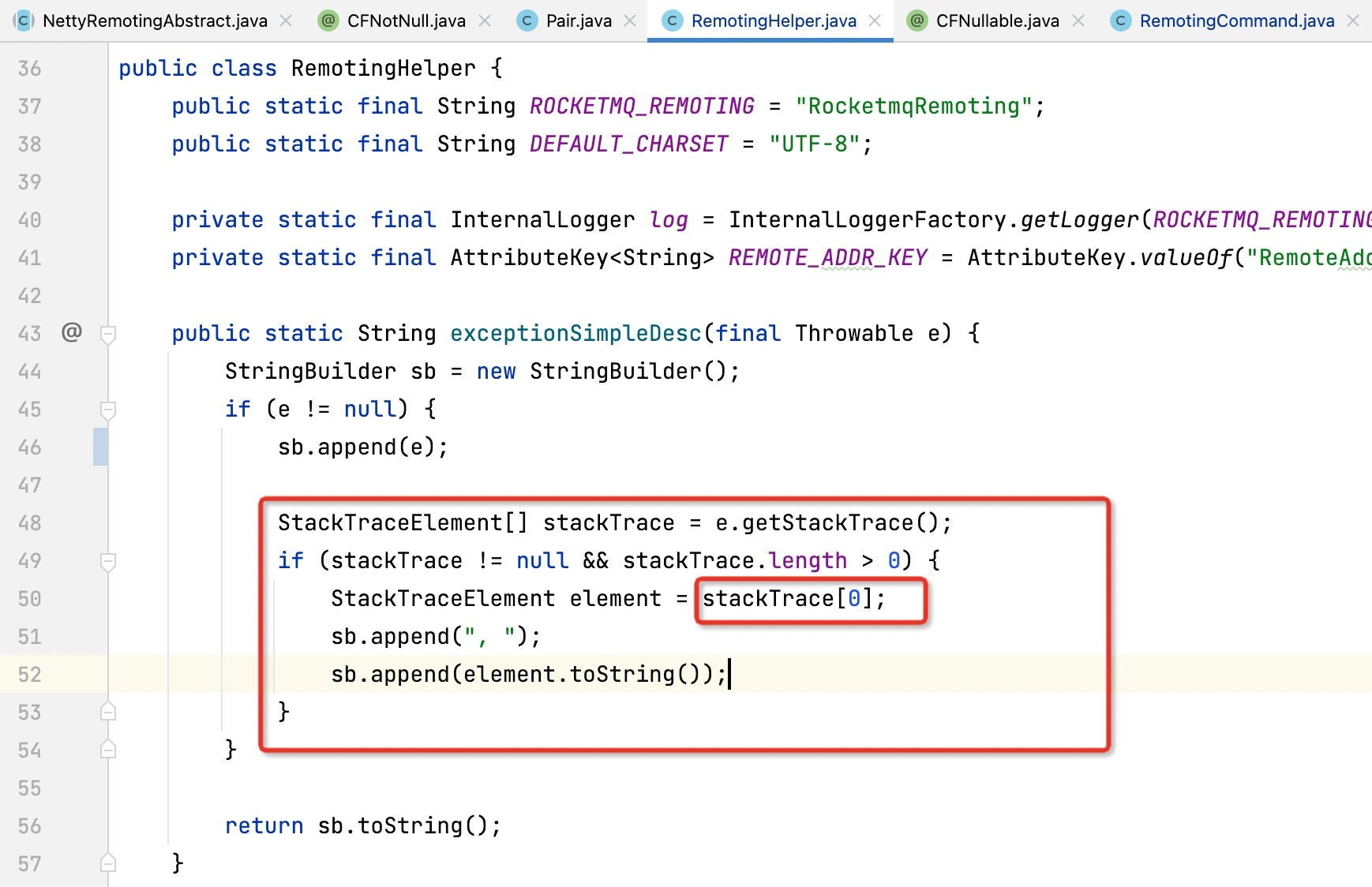The height and width of the screenshot is (887, 1372).
Task: Click StackTraceElement[] type on line 48
Action: point(403,523)
